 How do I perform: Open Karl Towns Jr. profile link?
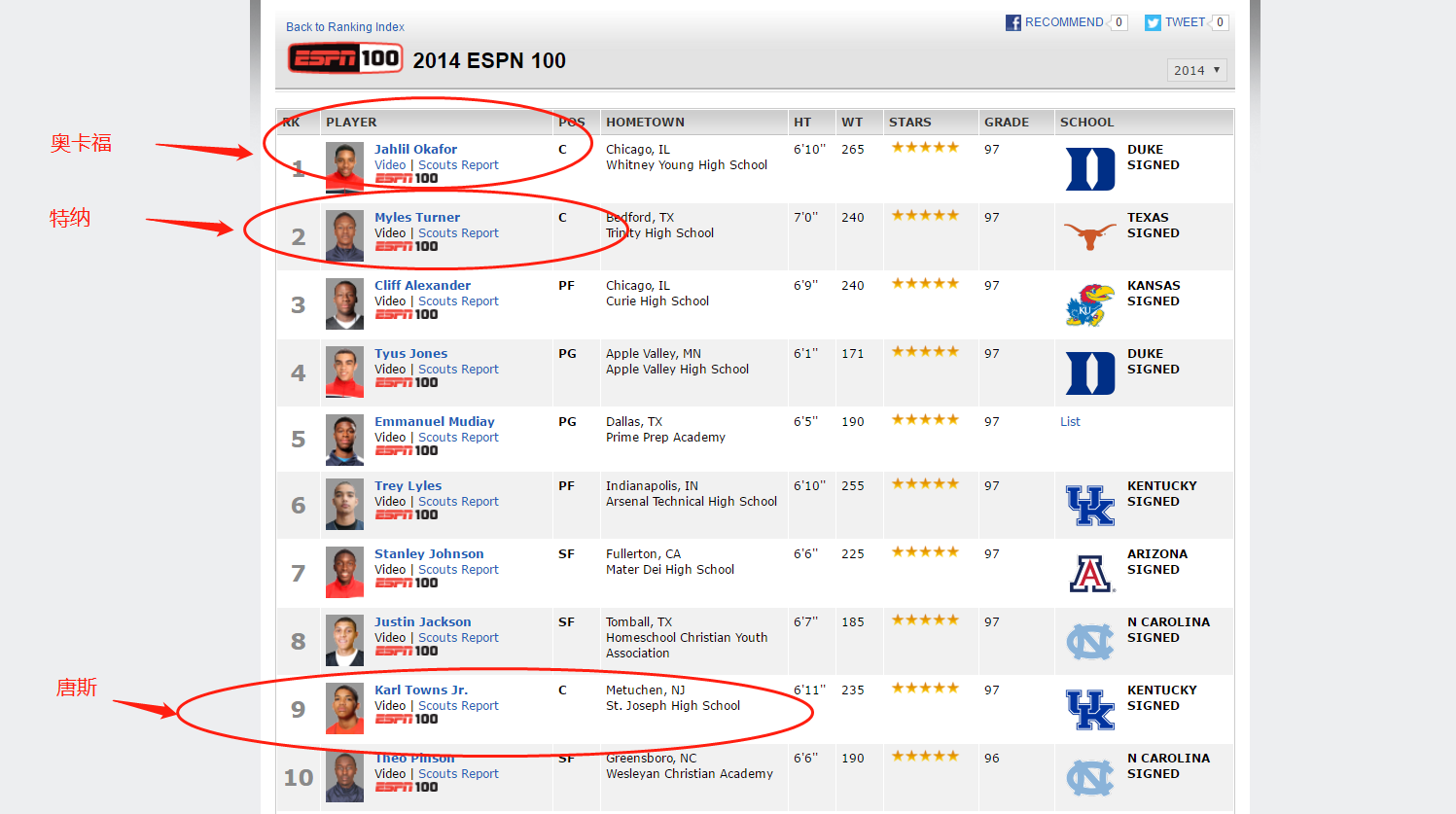tap(421, 690)
